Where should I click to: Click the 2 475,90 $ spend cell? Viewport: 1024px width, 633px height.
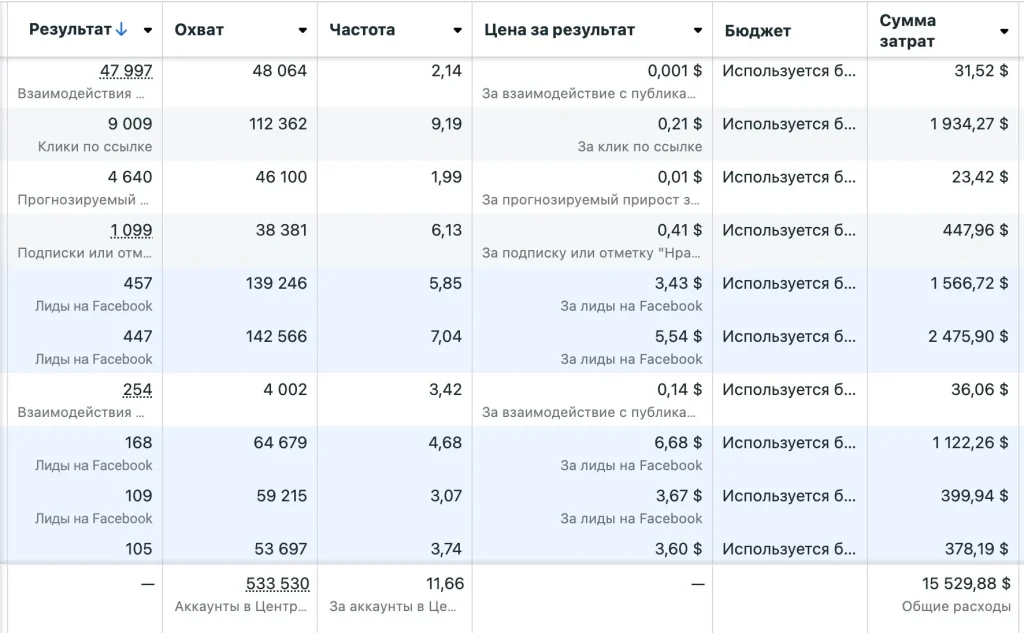[x=967, y=336]
